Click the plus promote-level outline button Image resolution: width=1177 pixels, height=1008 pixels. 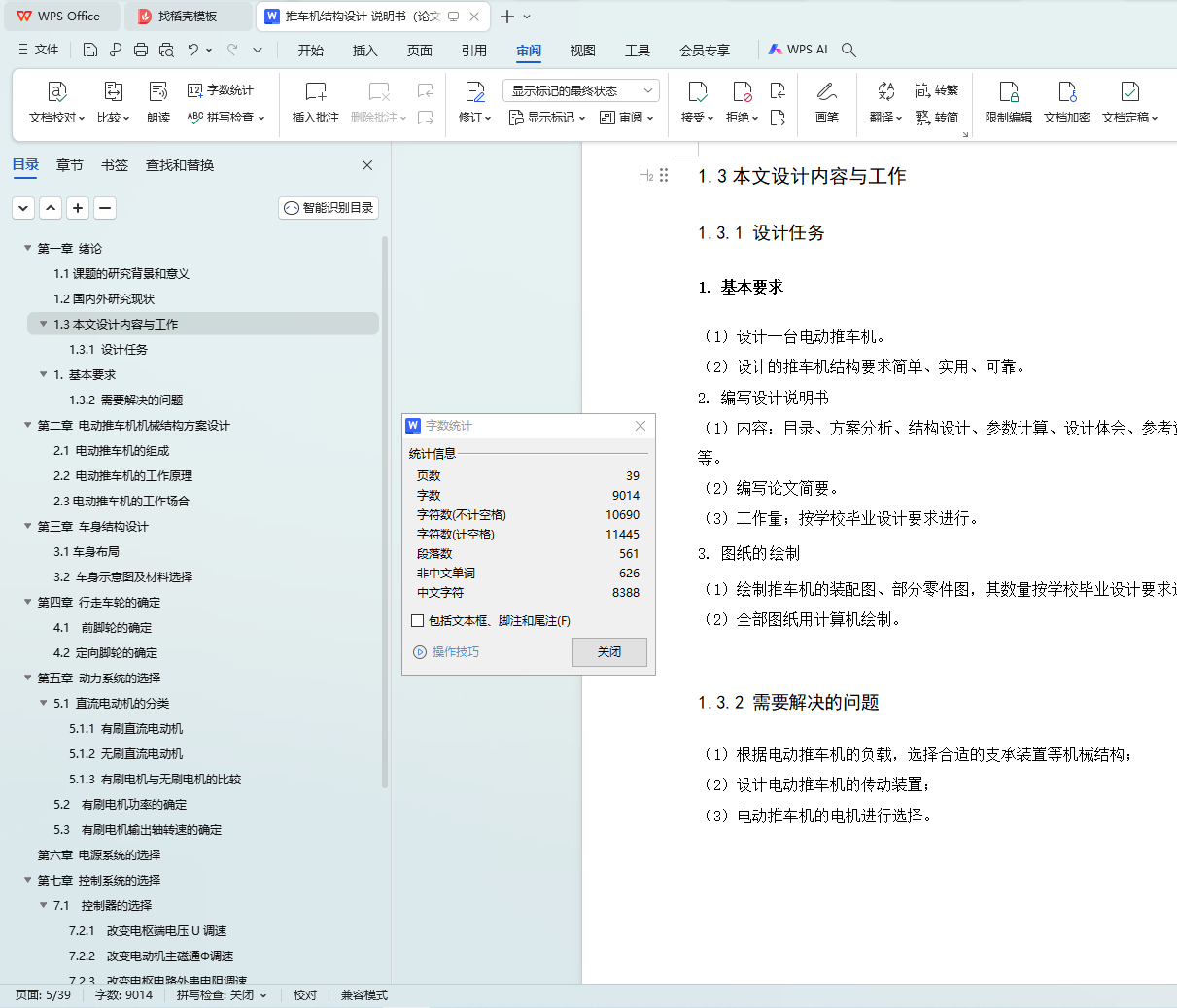[x=78, y=208]
